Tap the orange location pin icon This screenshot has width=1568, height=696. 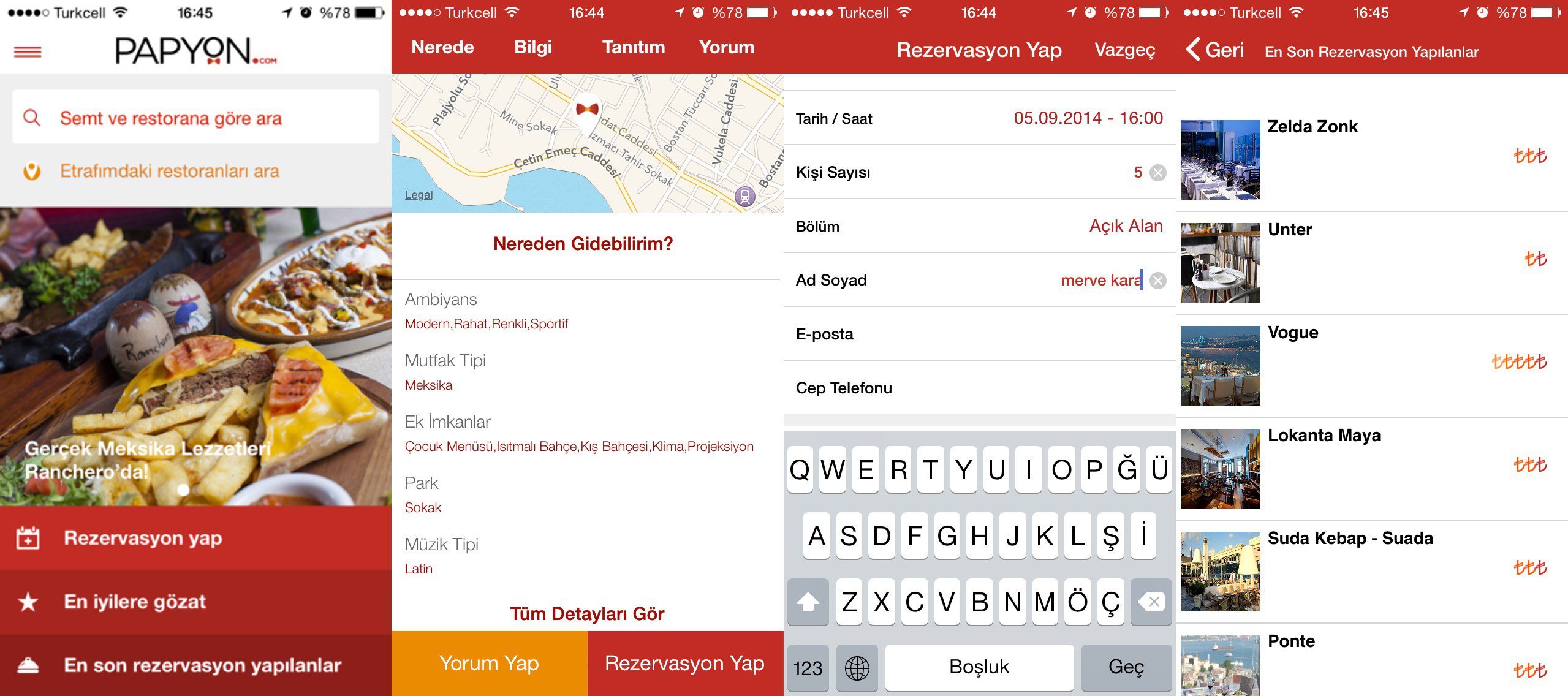pyautogui.click(x=31, y=171)
